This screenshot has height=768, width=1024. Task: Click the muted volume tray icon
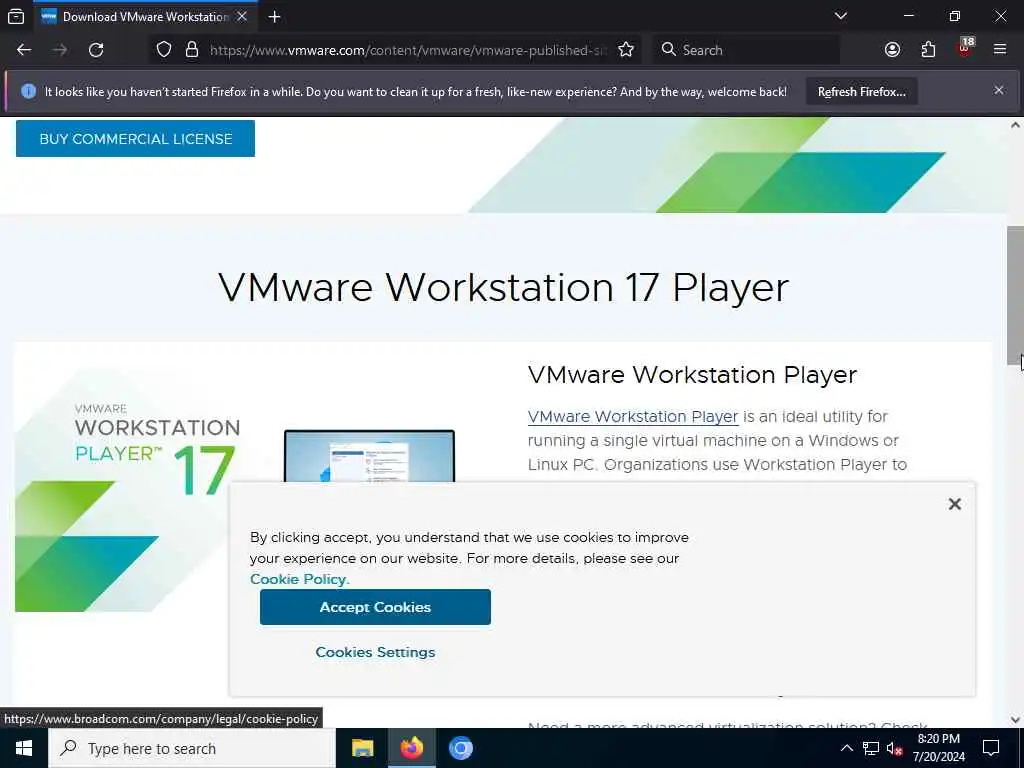pyautogui.click(x=894, y=748)
